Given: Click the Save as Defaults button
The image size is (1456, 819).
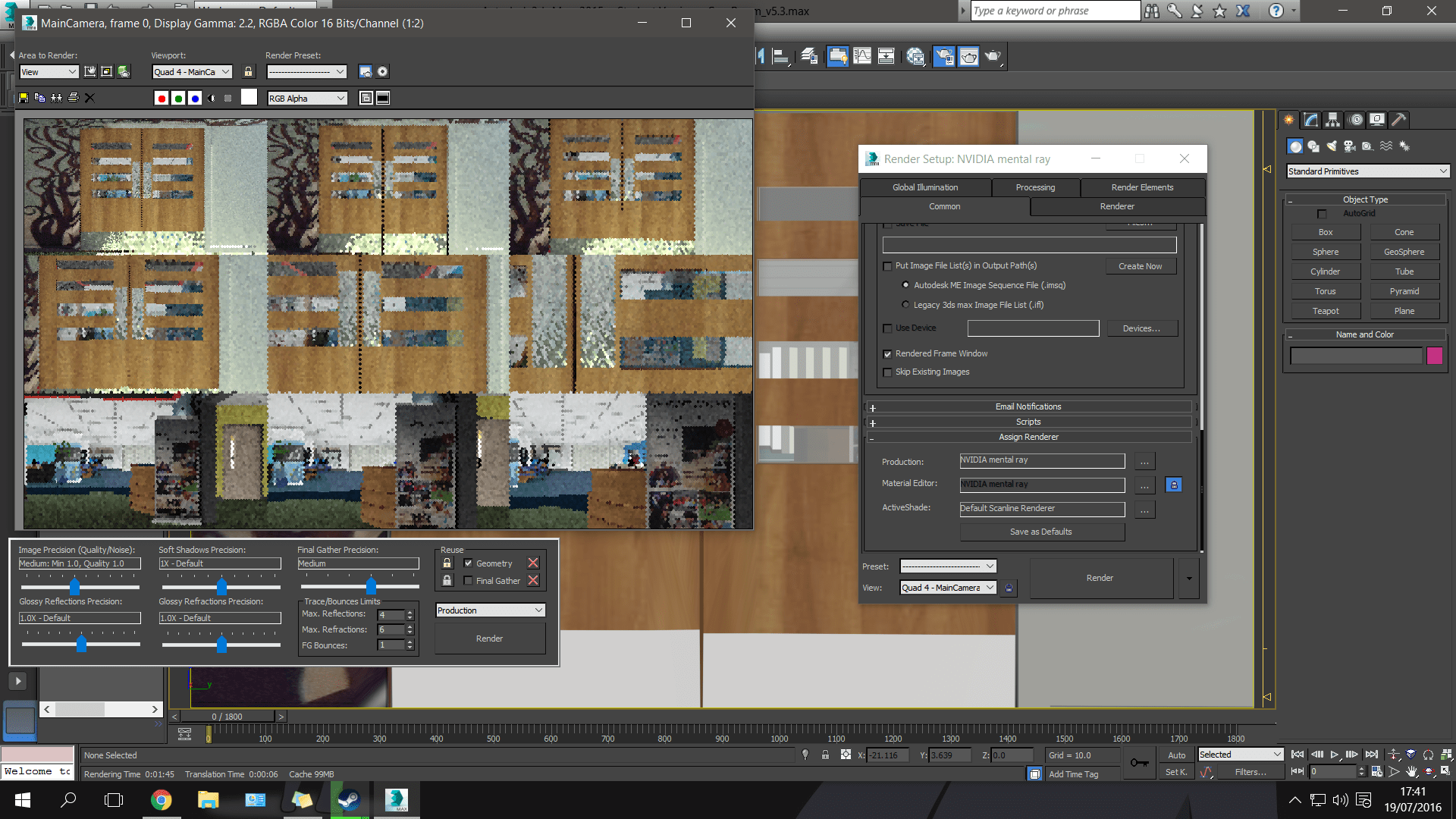Looking at the screenshot, I should pos(1040,532).
